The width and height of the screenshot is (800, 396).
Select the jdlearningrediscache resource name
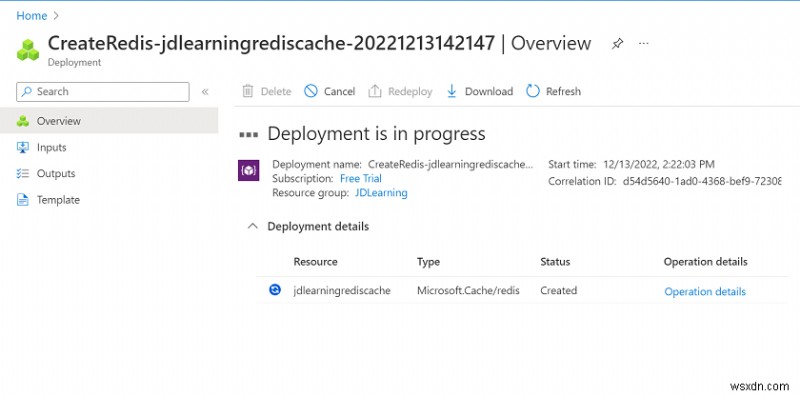pyautogui.click(x=342, y=291)
